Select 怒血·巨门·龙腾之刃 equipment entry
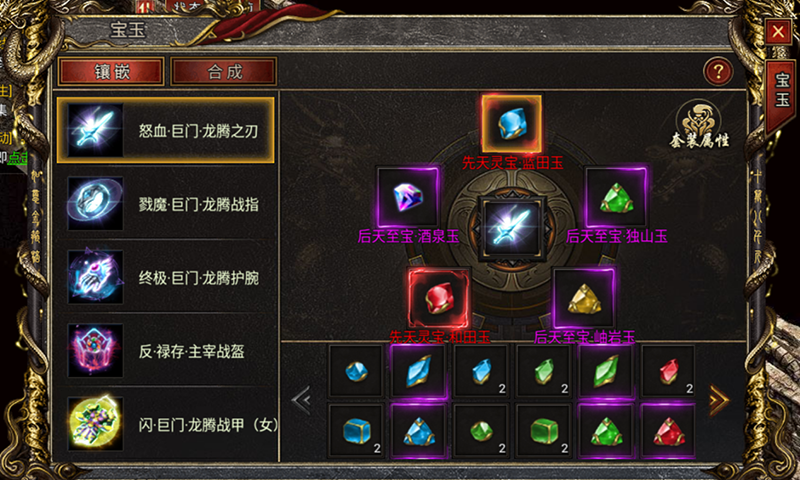This screenshot has height=480, width=800. click(x=165, y=131)
